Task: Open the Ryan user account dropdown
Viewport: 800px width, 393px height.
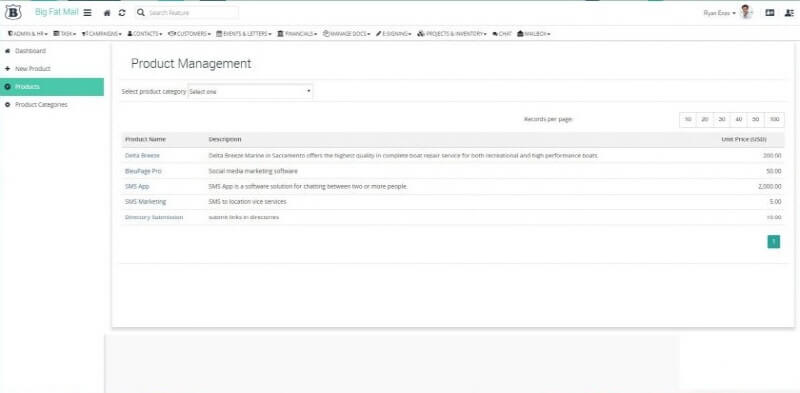Action: tap(719, 13)
